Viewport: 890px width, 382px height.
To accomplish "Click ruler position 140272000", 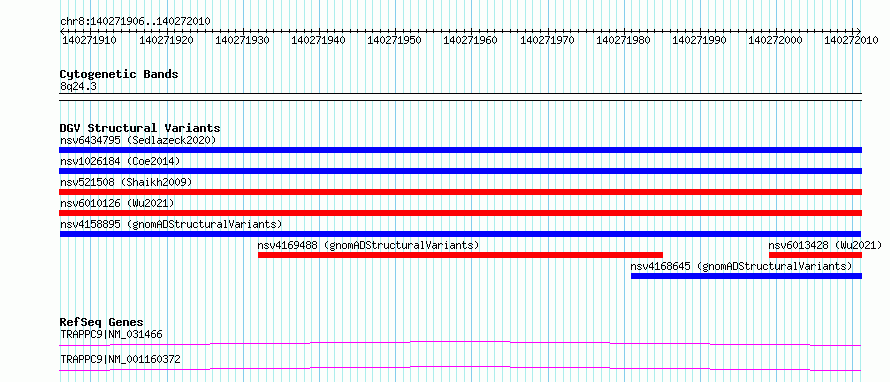I will pyautogui.click(x=775, y=40).
